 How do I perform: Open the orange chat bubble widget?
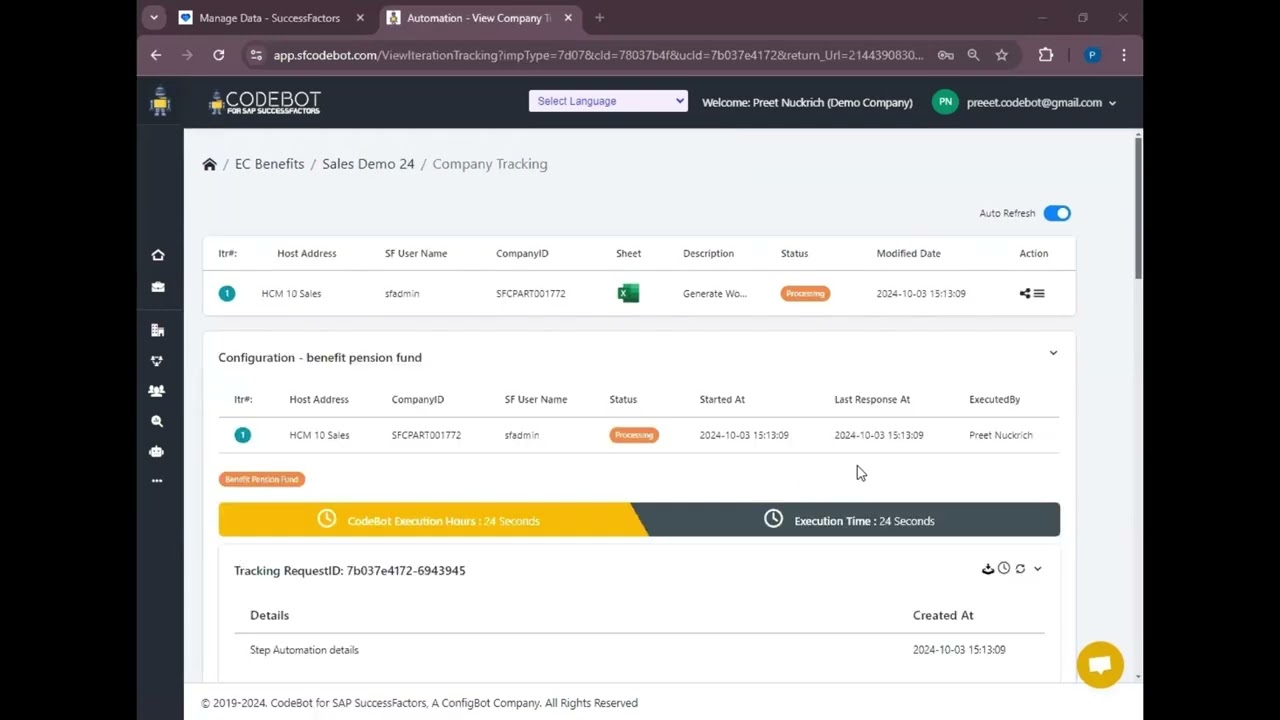(1100, 665)
